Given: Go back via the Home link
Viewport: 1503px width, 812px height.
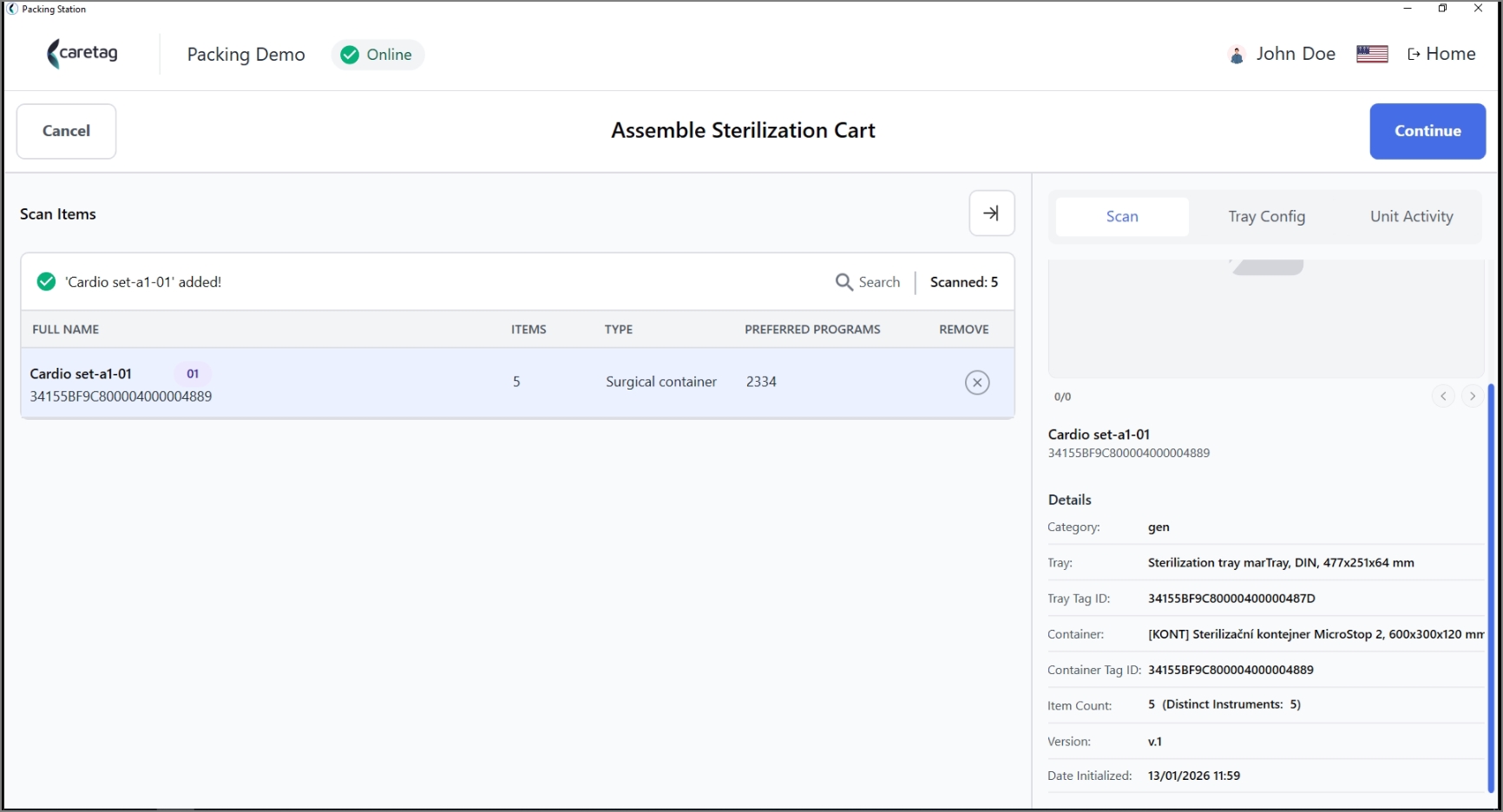Looking at the screenshot, I should pos(1441,54).
